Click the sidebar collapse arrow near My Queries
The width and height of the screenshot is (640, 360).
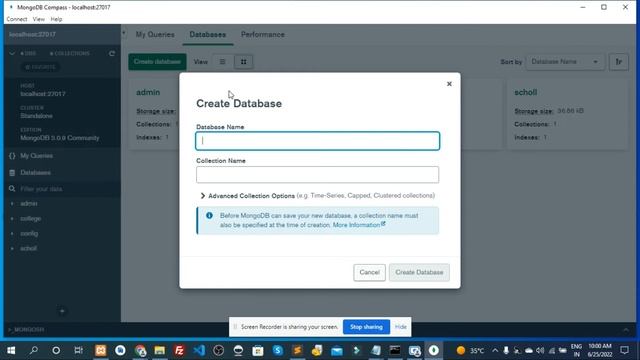(124, 33)
